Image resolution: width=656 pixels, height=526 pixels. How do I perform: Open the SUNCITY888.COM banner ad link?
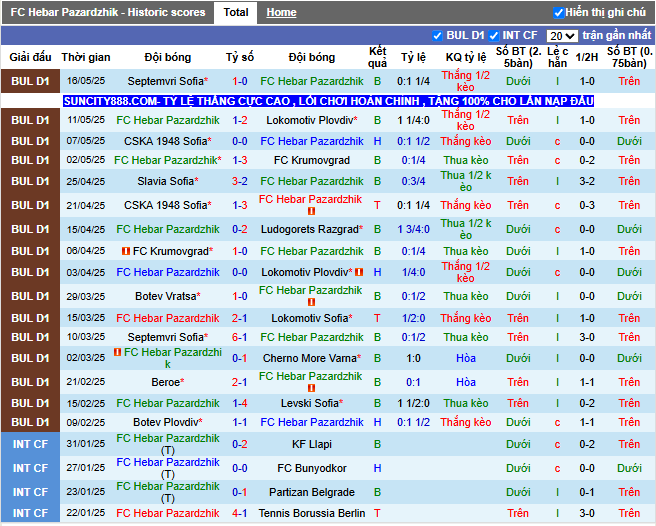pos(328,101)
